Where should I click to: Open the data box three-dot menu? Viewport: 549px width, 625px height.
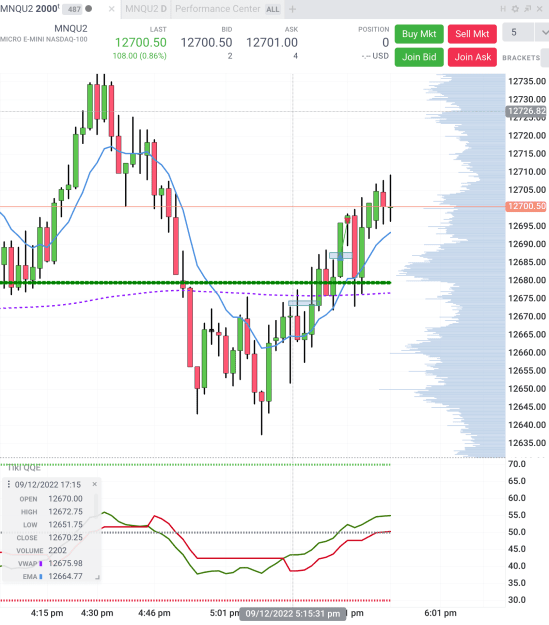(x=9, y=484)
